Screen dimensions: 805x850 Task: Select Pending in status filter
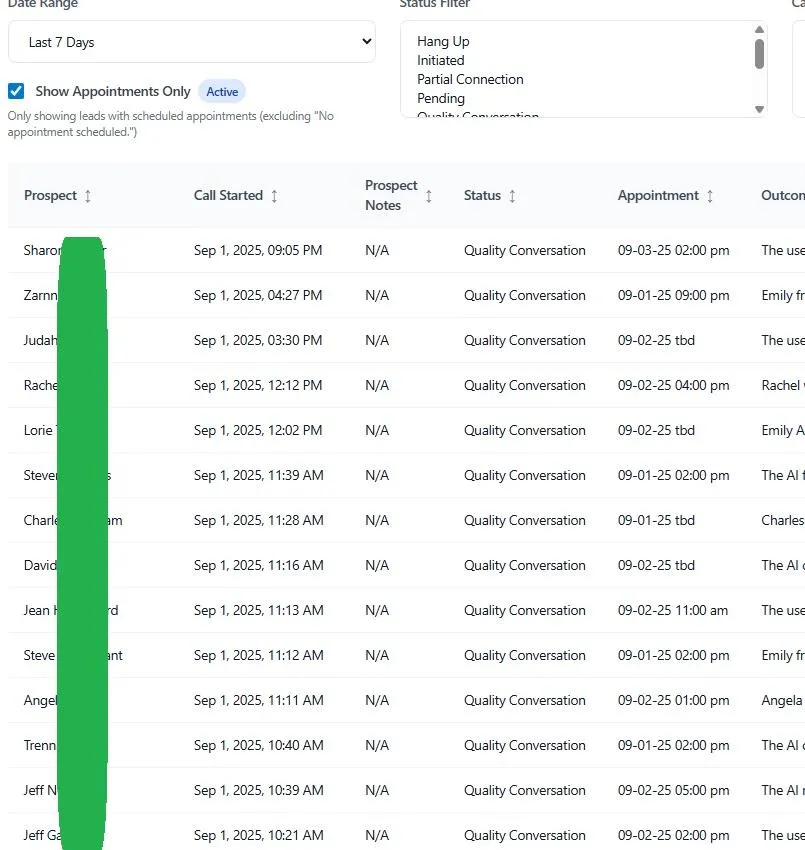(x=441, y=98)
